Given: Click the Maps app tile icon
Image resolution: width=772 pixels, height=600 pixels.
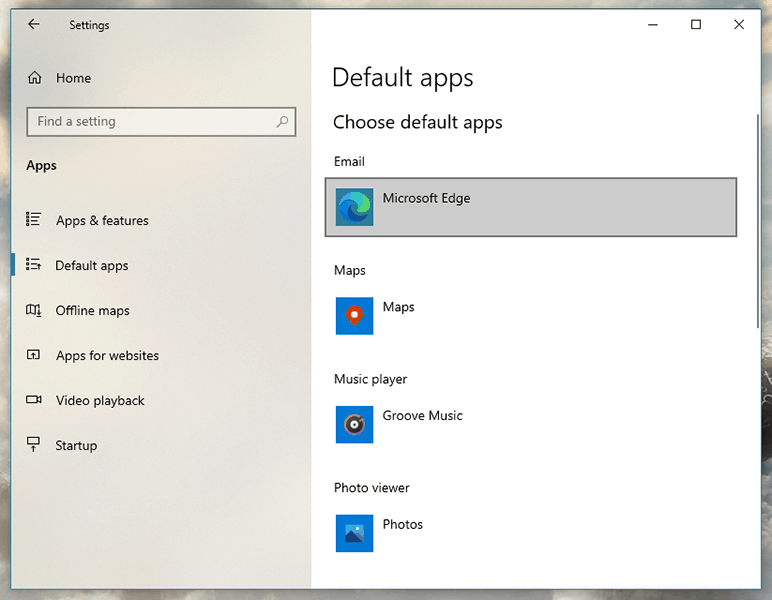Looking at the screenshot, I should [354, 316].
